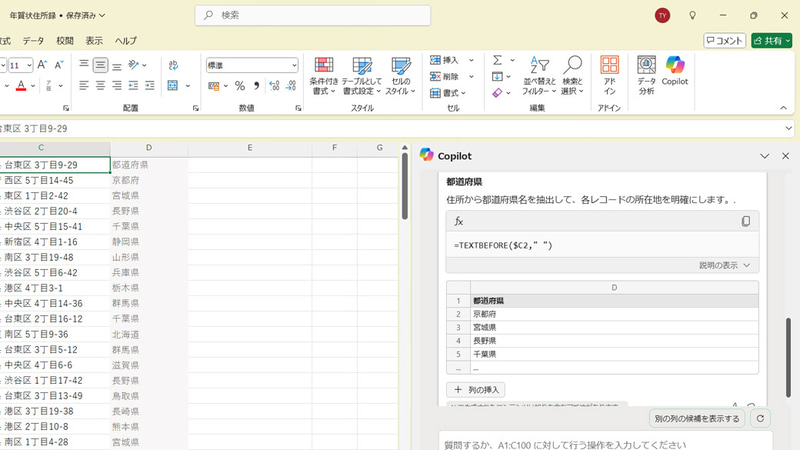Increase the cell indent
The image size is (800, 450).
tap(149, 86)
